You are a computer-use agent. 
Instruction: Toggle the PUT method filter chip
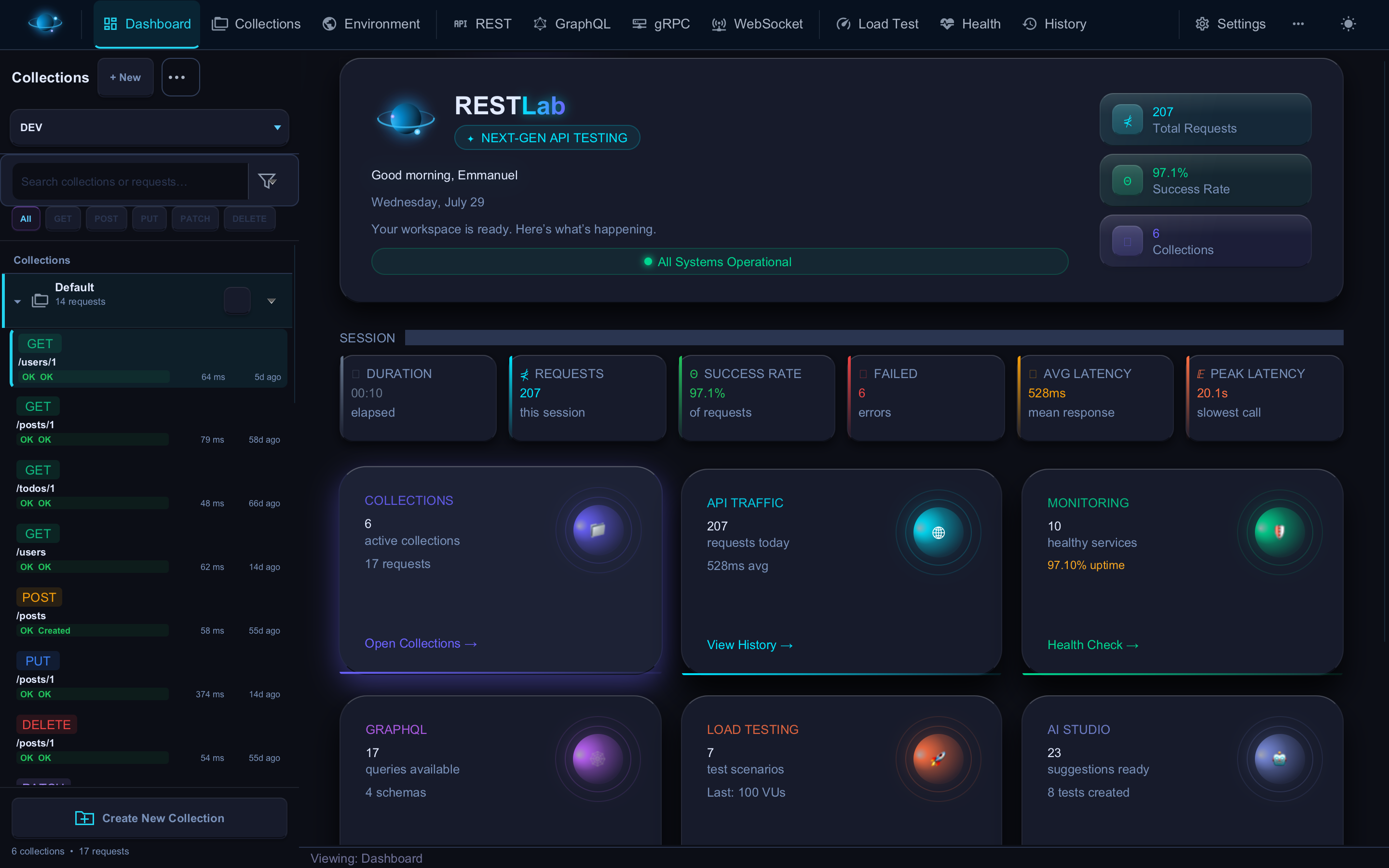pos(149,219)
